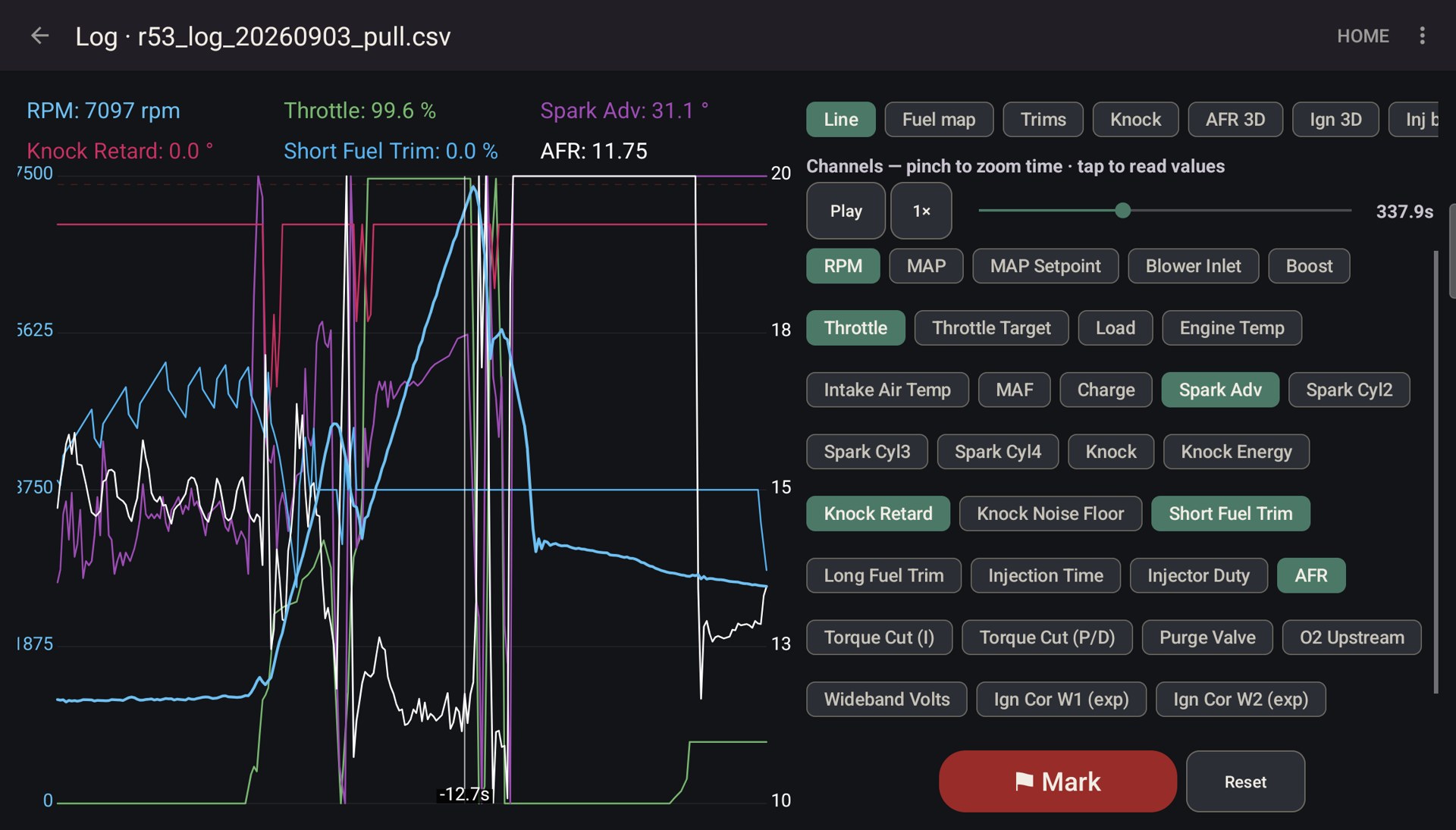
Task: Open the Trims tab
Action: point(1043,120)
